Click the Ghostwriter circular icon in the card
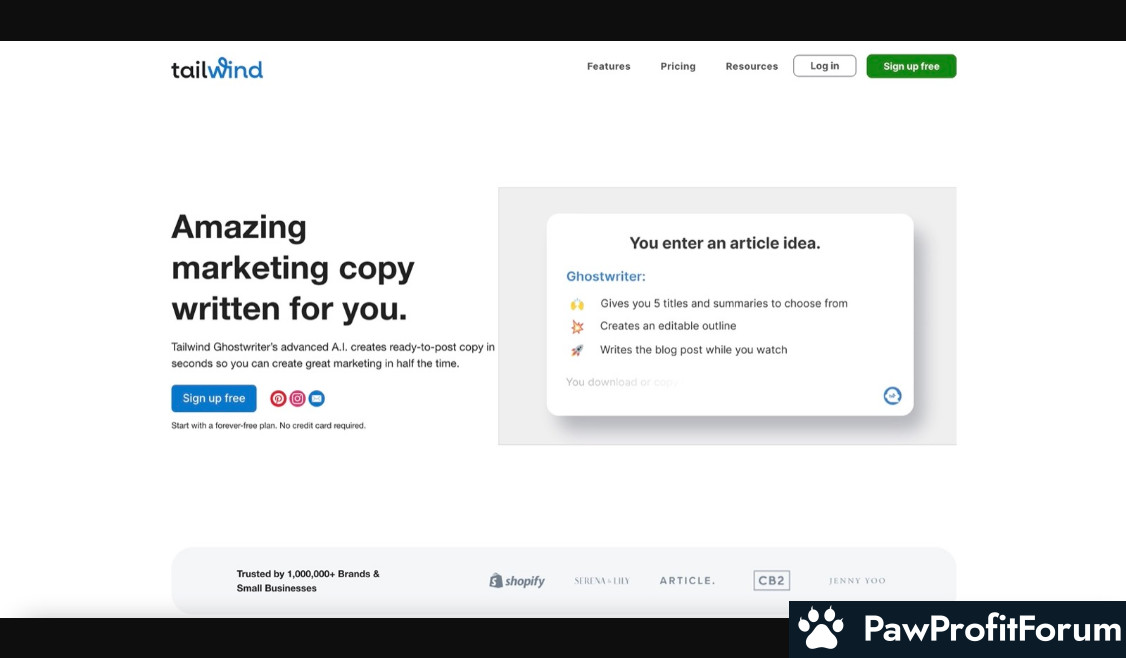The height and width of the screenshot is (658, 1126). (892, 396)
